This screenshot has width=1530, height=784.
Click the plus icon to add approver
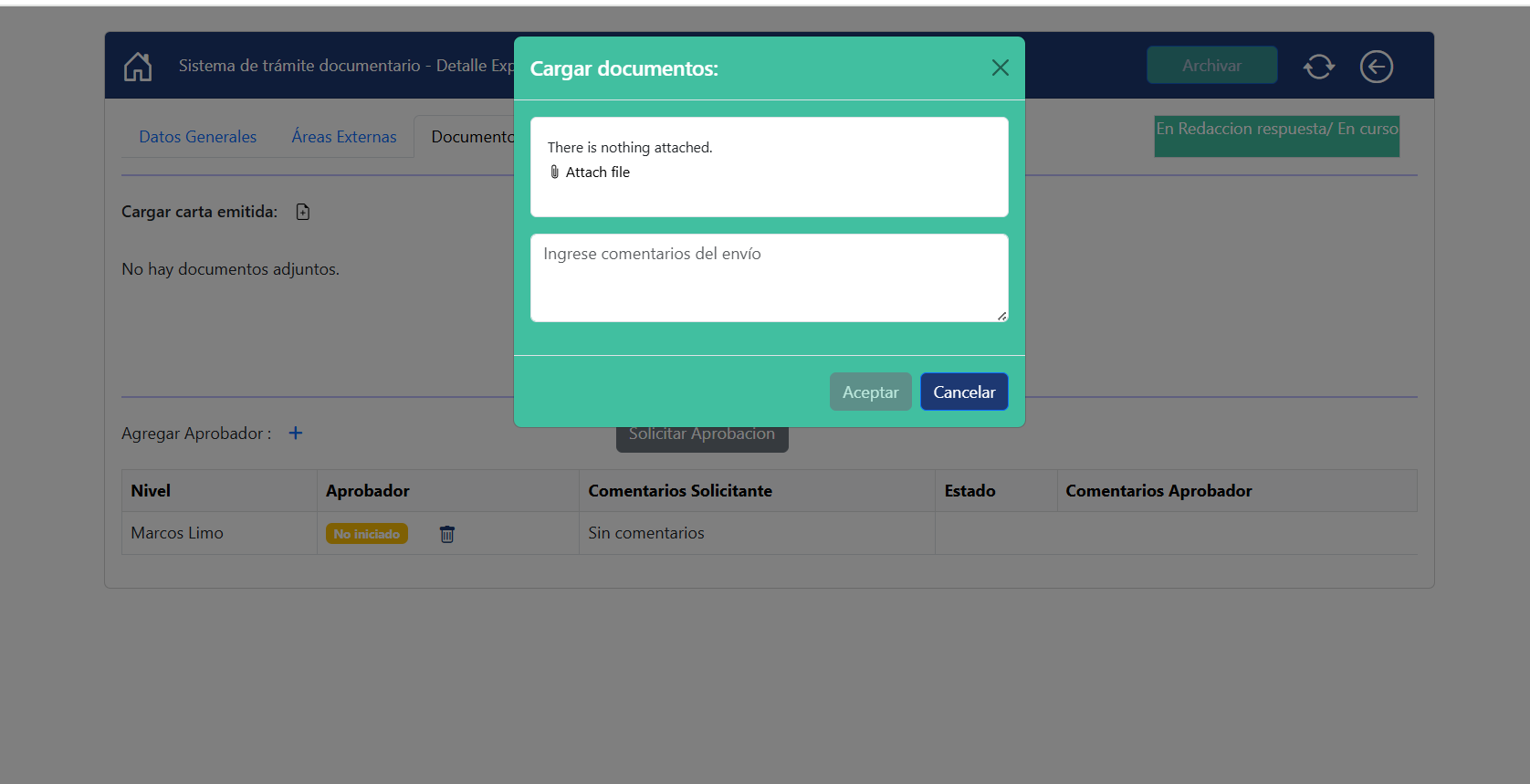[x=296, y=434]
